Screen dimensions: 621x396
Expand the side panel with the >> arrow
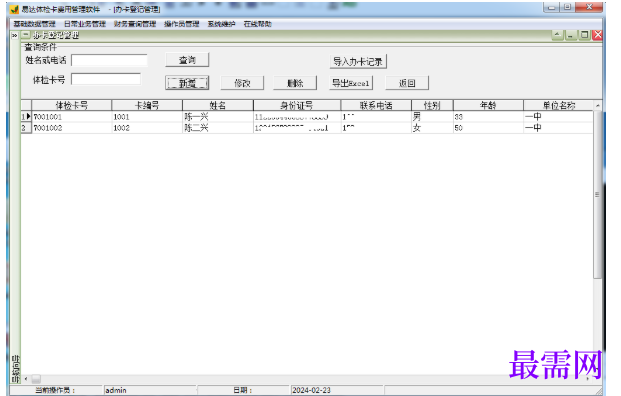[15, 35]
